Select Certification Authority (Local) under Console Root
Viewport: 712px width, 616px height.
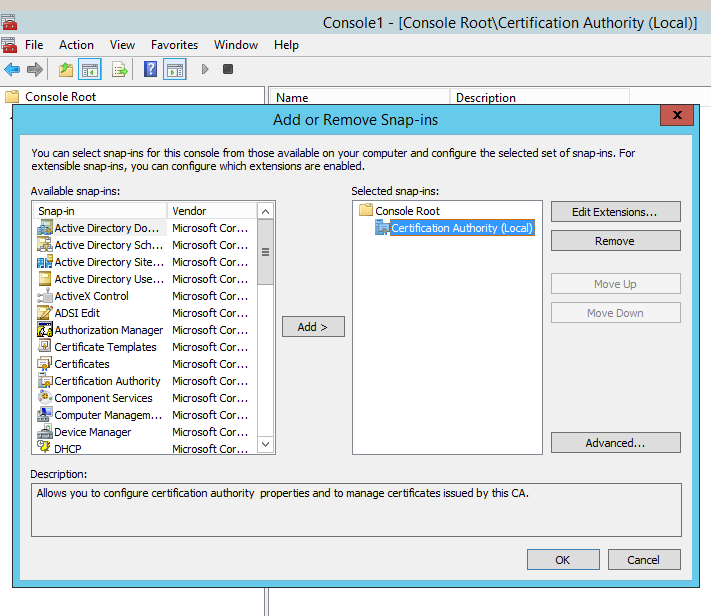tap(461, 228)
